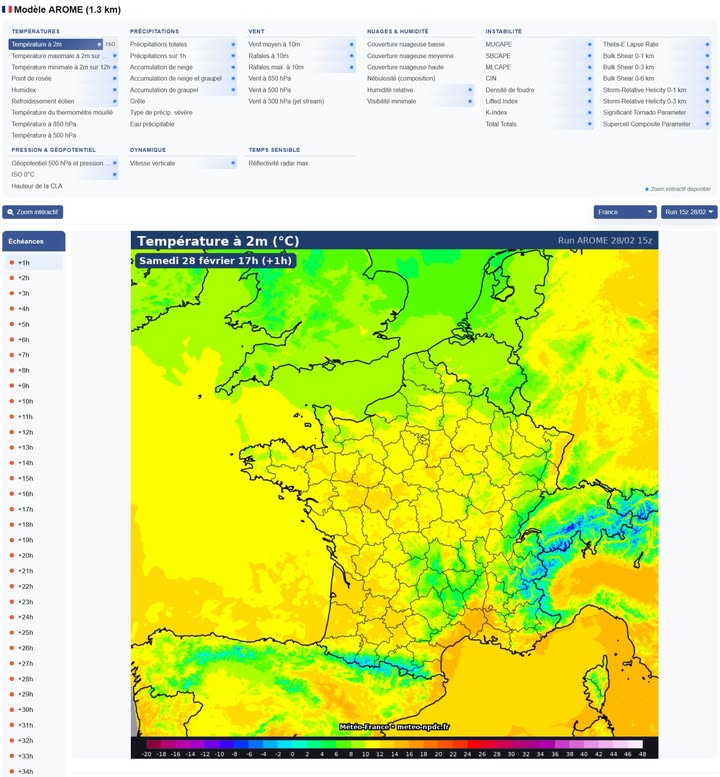This screenshot has height=777, width=720.
Task: Click the blue dot beside Précipitations totales
Action: [x=233, y=45]
